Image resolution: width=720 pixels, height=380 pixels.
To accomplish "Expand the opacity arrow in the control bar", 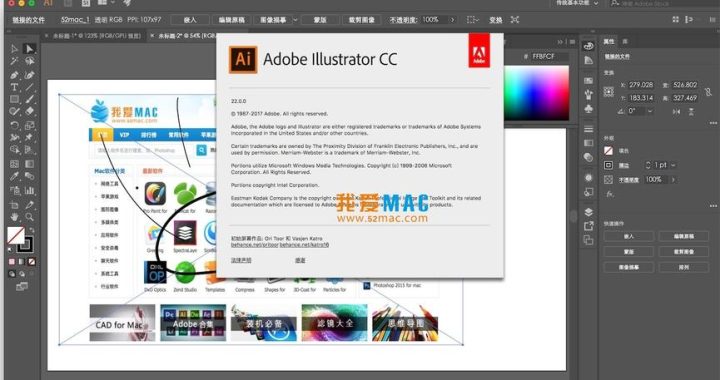I will click(x=452, y=20).
